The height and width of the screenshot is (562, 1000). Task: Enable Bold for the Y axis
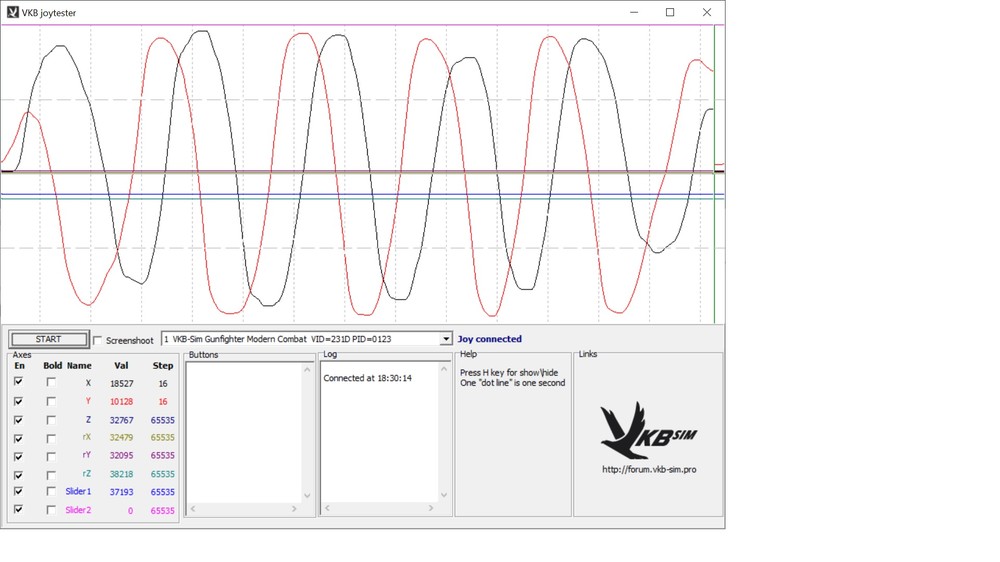51,401
